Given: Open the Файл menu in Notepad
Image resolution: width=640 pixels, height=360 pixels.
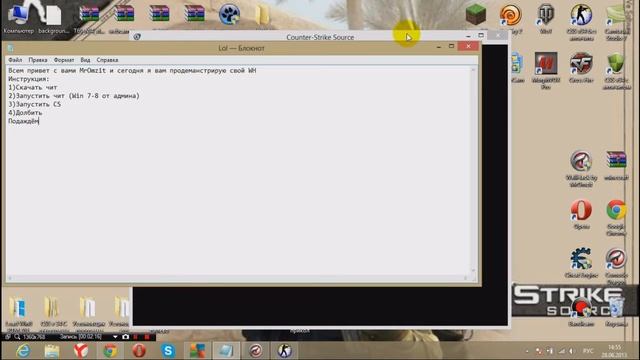Looking at the screenshot, I should [15, 60].
